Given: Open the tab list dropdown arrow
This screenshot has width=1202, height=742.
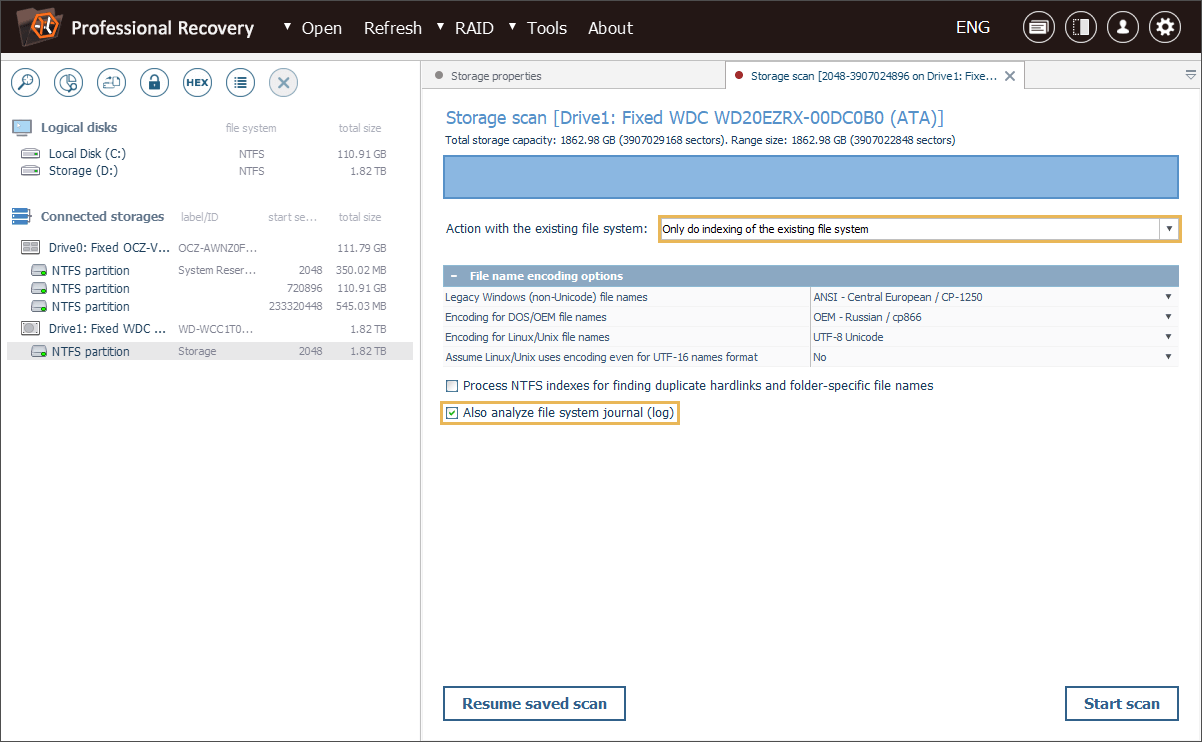Looking at the screenshot, I should (1190, 75).
